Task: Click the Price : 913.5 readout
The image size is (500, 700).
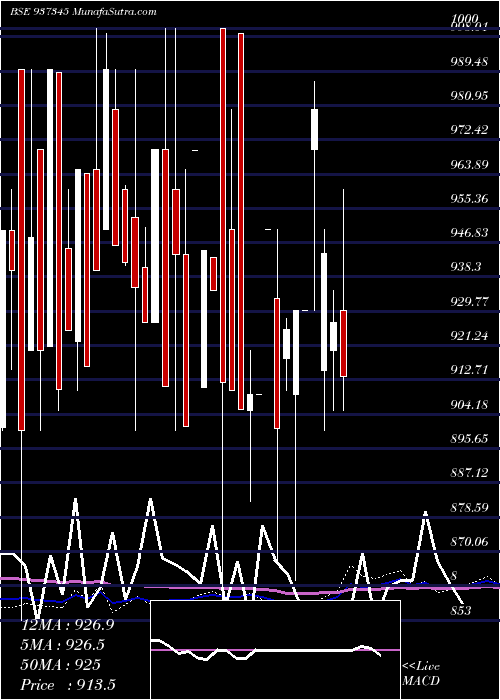Action: pyautogui.click(x=69, y=685)
